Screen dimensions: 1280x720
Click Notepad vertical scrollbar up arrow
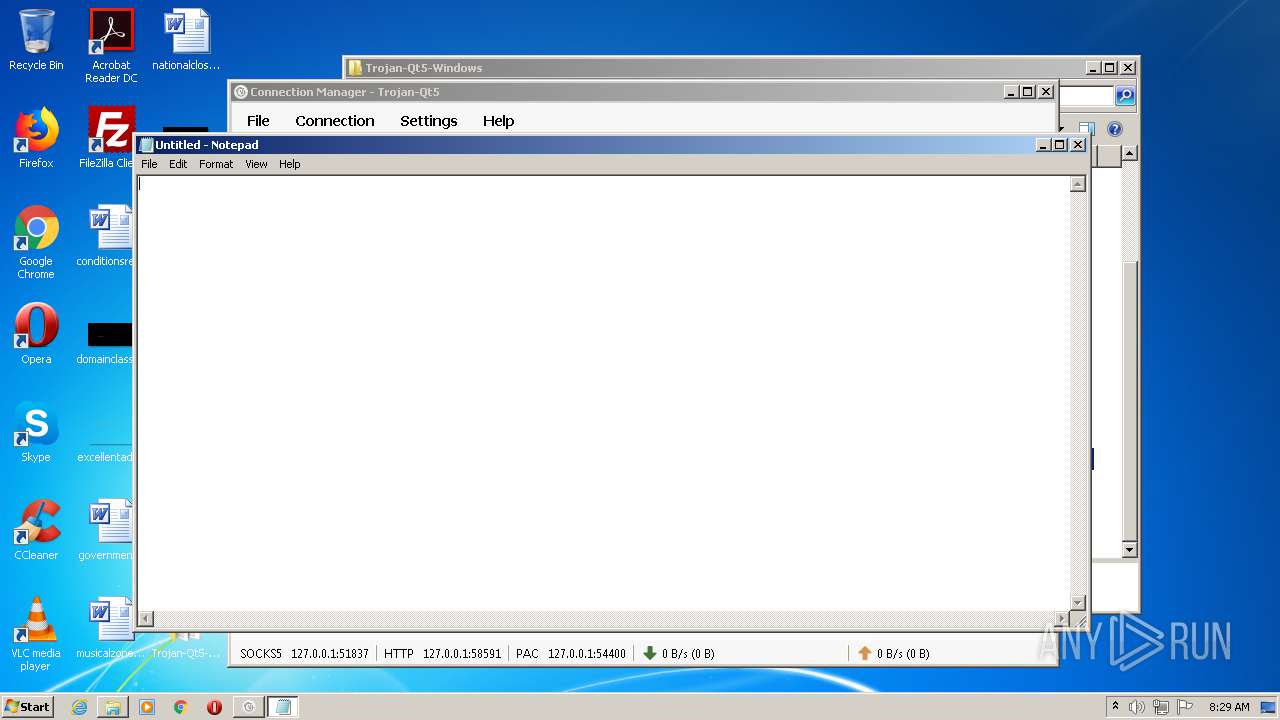(x=1078, y=184)
